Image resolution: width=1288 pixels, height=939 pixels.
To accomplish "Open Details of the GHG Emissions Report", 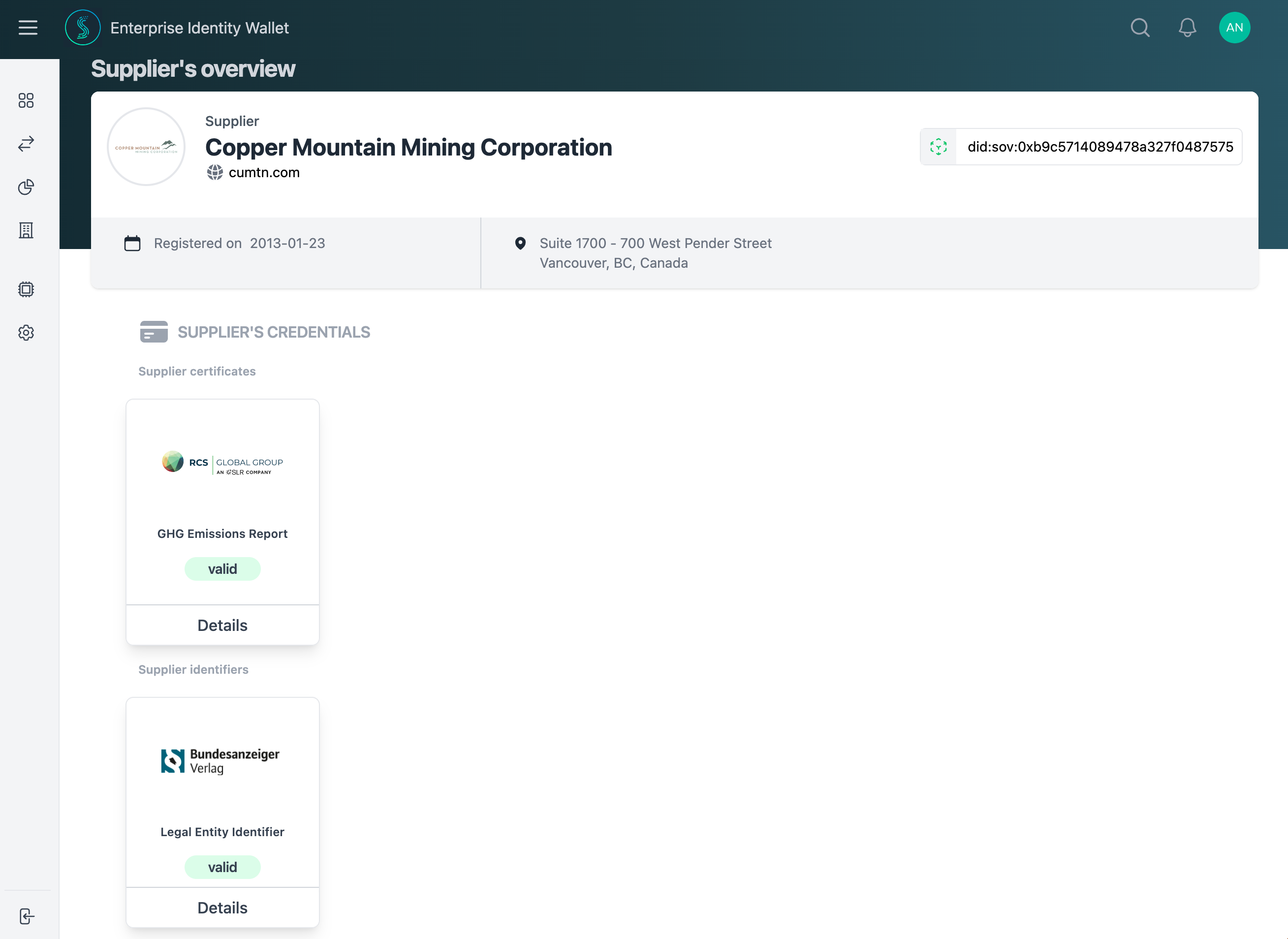I will coord(222,625).
